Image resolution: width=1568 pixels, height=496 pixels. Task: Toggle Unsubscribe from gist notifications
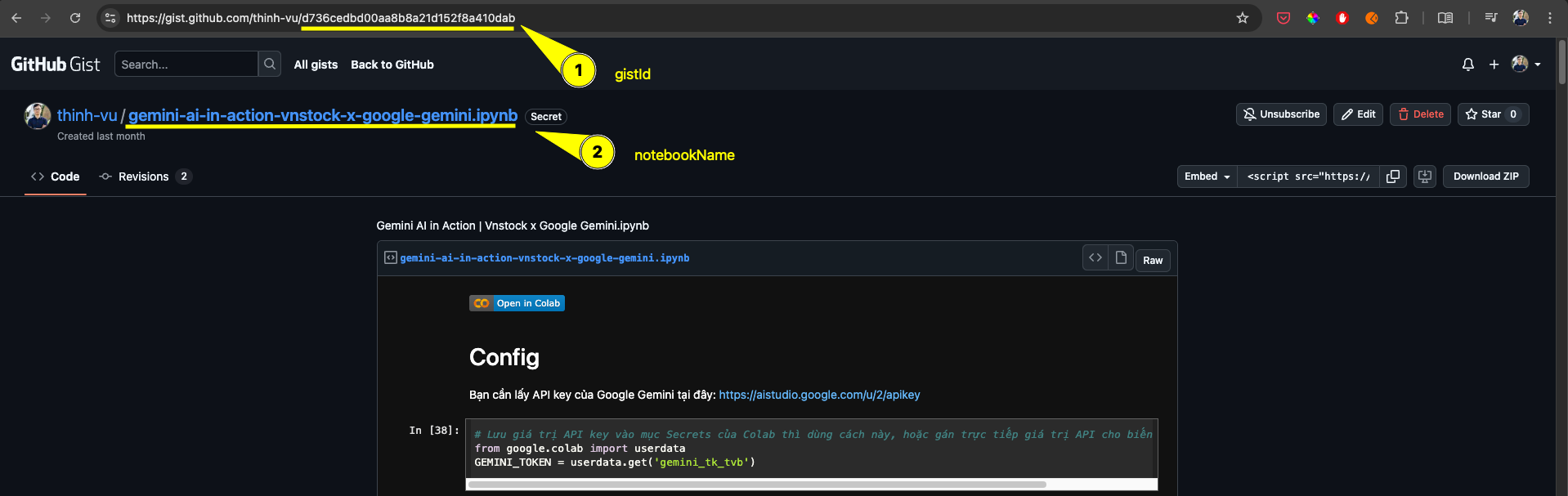[1281, 114]
